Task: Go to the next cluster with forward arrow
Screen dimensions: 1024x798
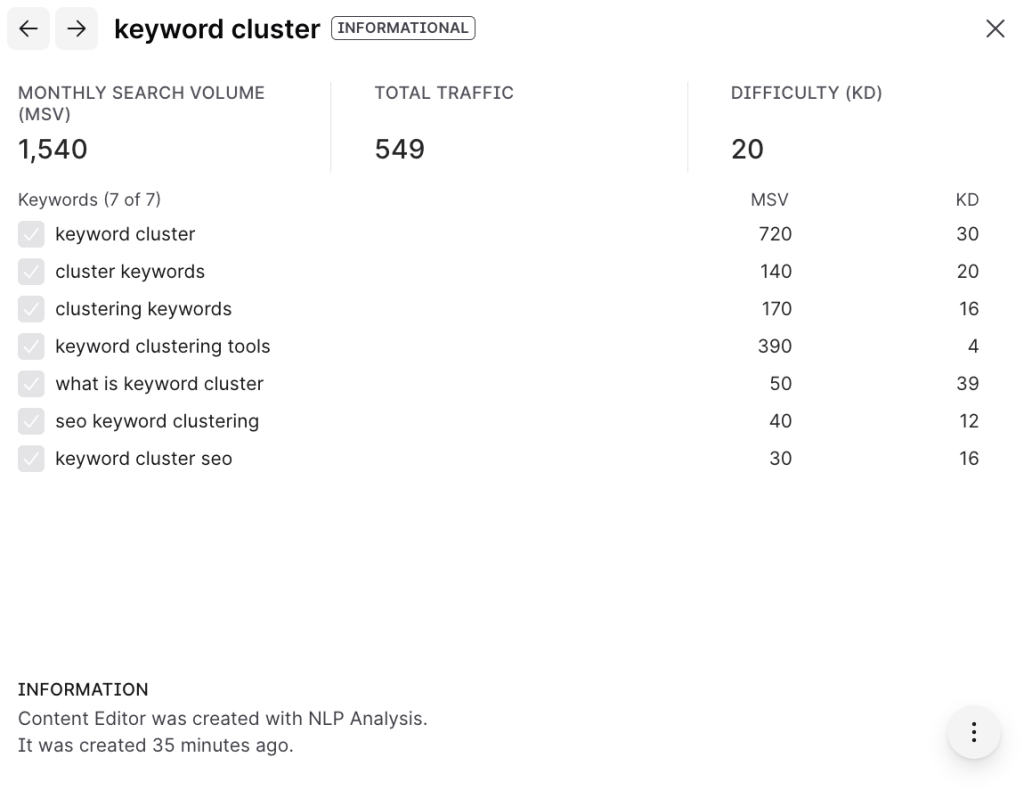Action: click(77, 29)
